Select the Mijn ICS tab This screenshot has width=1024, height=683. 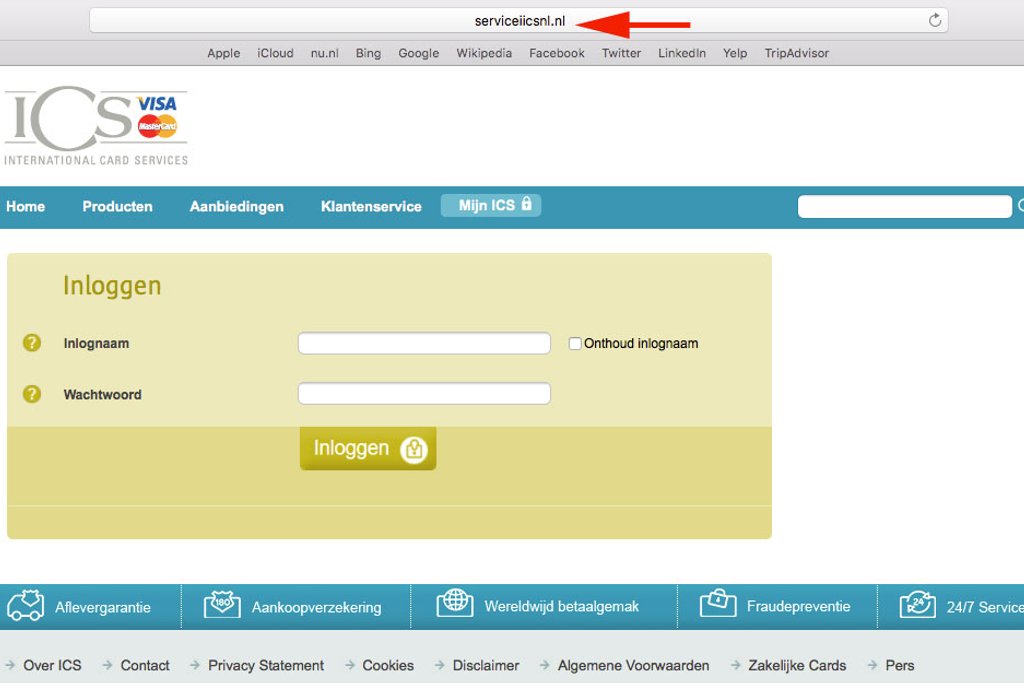490,205
